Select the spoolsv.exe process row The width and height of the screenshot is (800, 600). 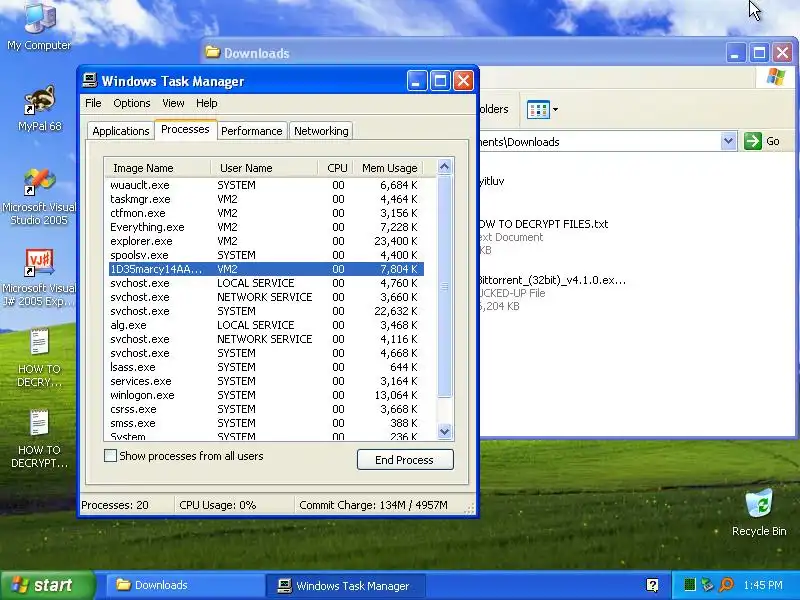coord(266,255)
